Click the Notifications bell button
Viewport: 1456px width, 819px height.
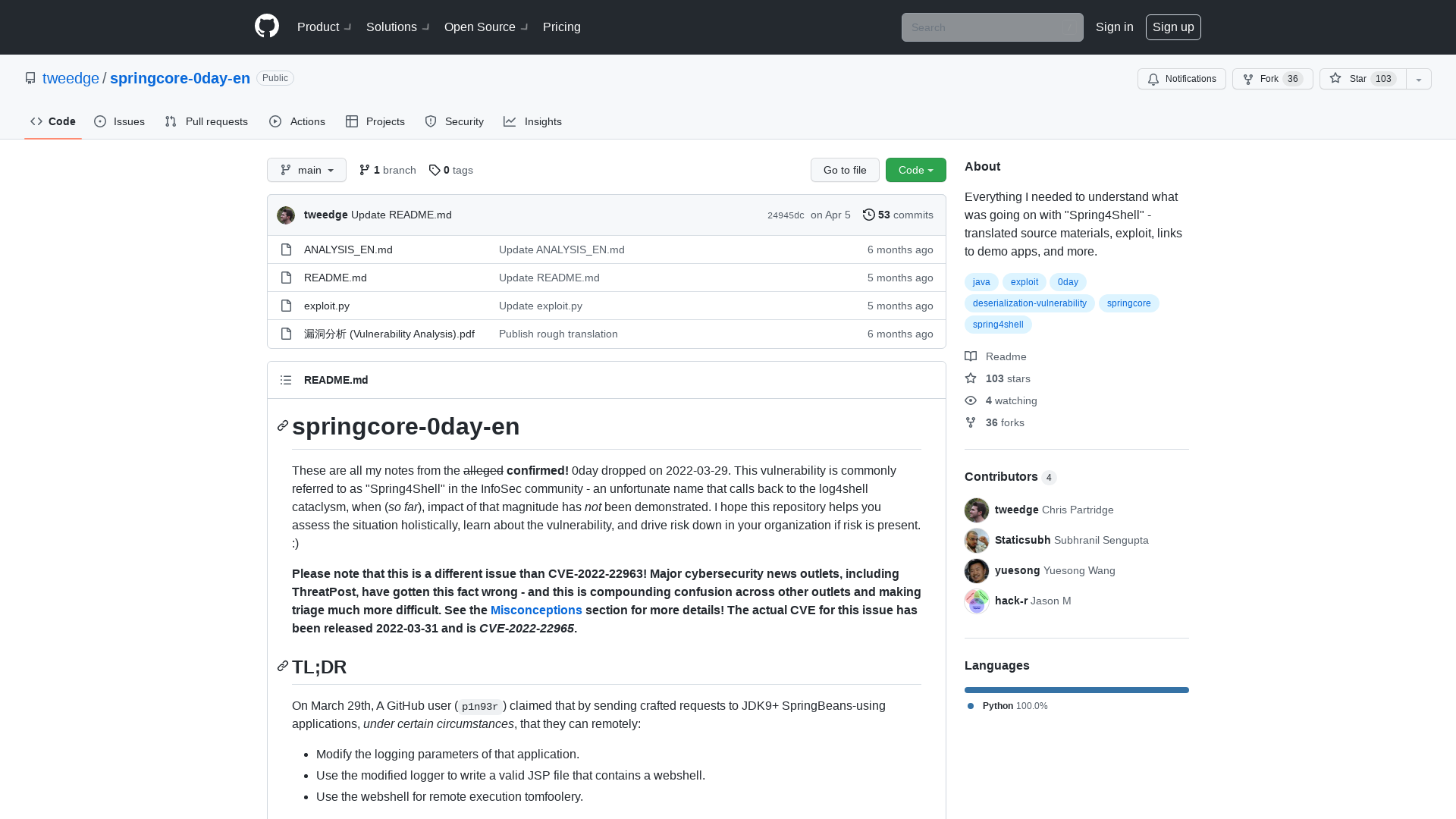click(x=1181, y=79)
